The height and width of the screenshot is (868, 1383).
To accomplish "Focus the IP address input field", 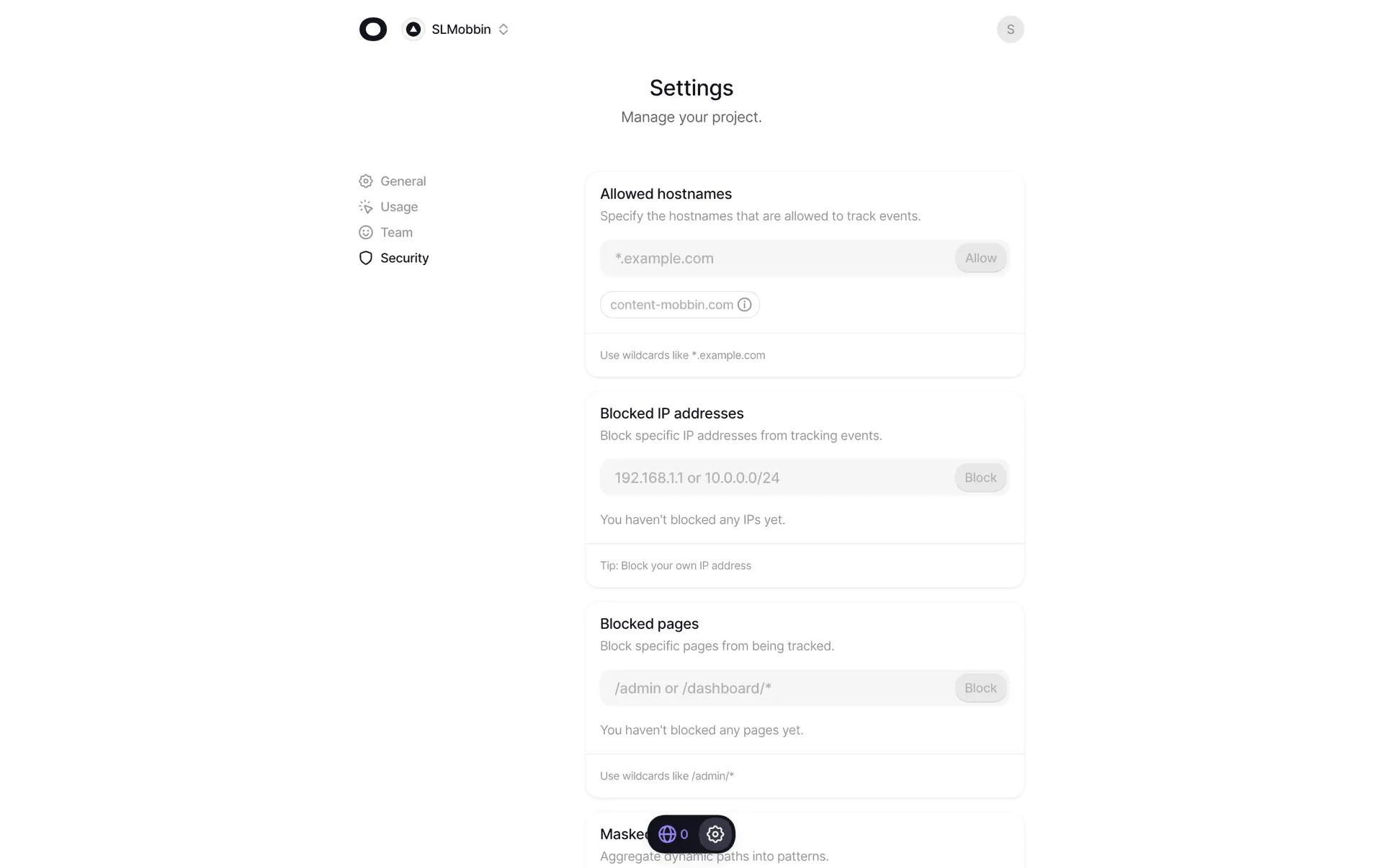I will (x=776, y=478).
